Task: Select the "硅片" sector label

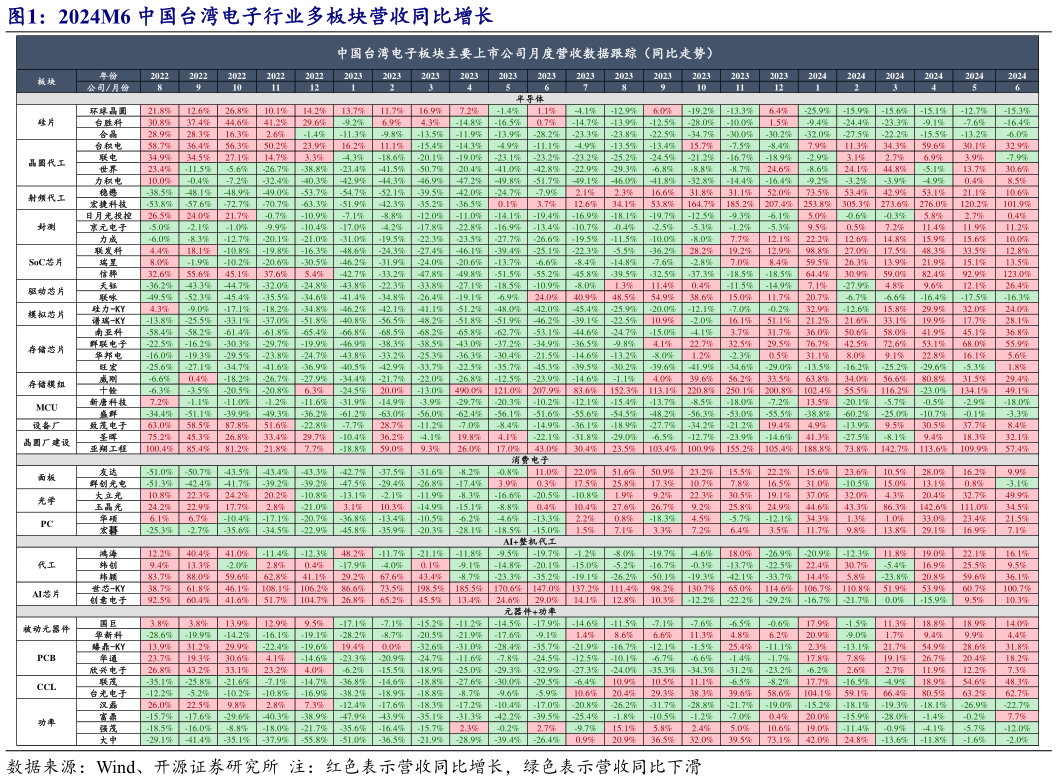Action: click(x=47, y=123)
